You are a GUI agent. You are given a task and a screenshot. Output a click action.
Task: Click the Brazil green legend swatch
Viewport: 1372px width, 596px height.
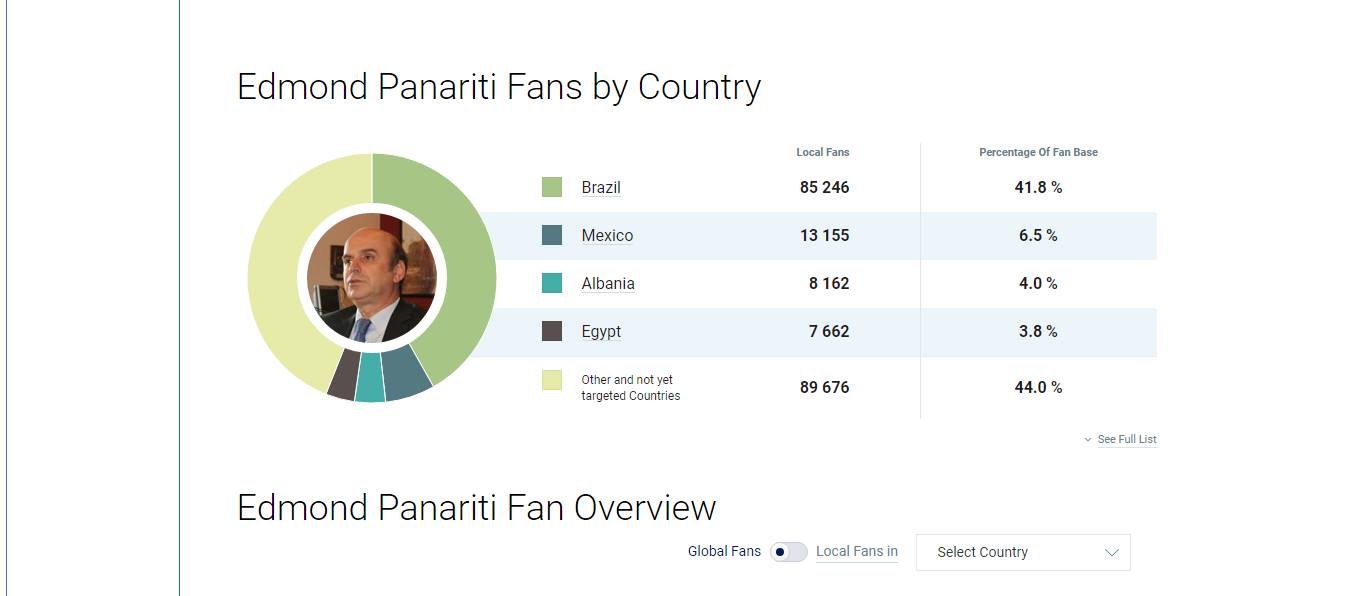(x=552, y=187)
